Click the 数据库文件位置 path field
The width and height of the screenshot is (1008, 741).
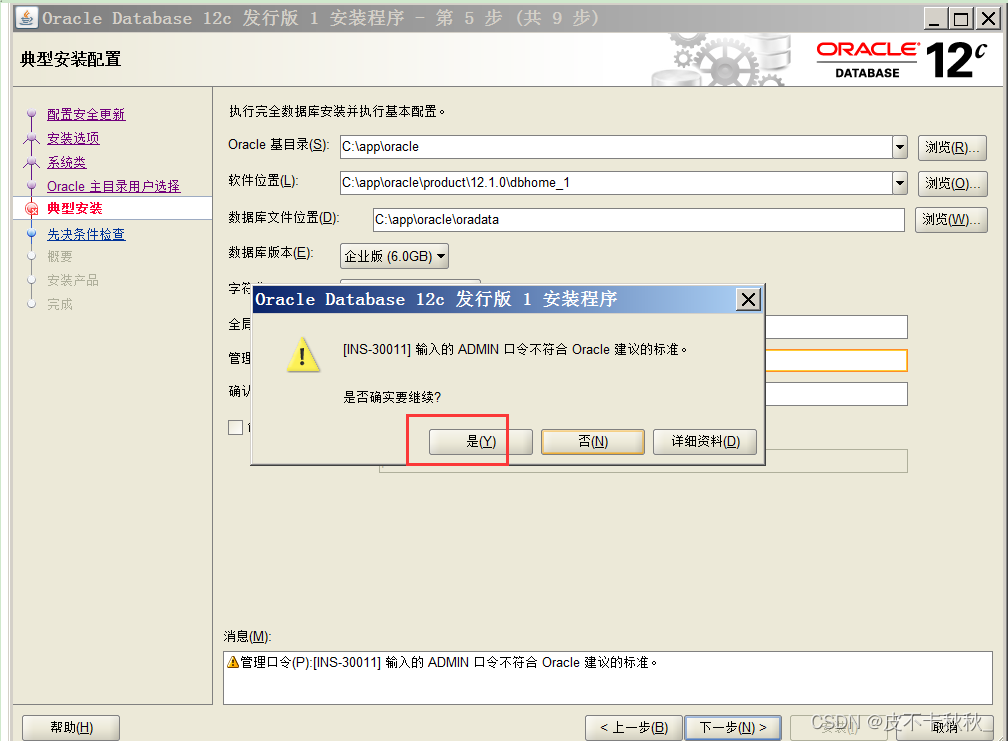pyautogui.click(x=639, y=220)
